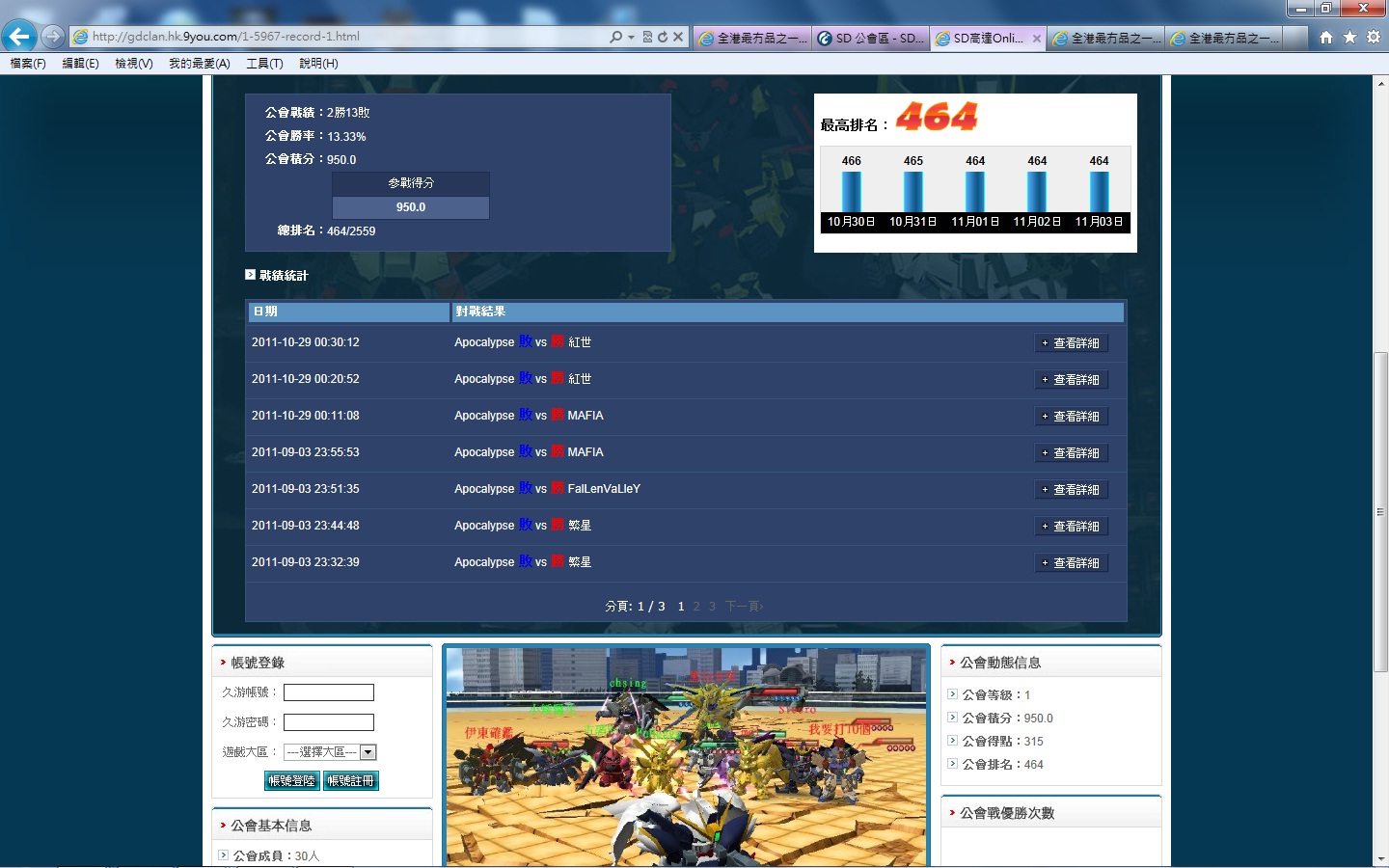Open the 我的最愛(A) menu
1389x868 pixels.
199,64
